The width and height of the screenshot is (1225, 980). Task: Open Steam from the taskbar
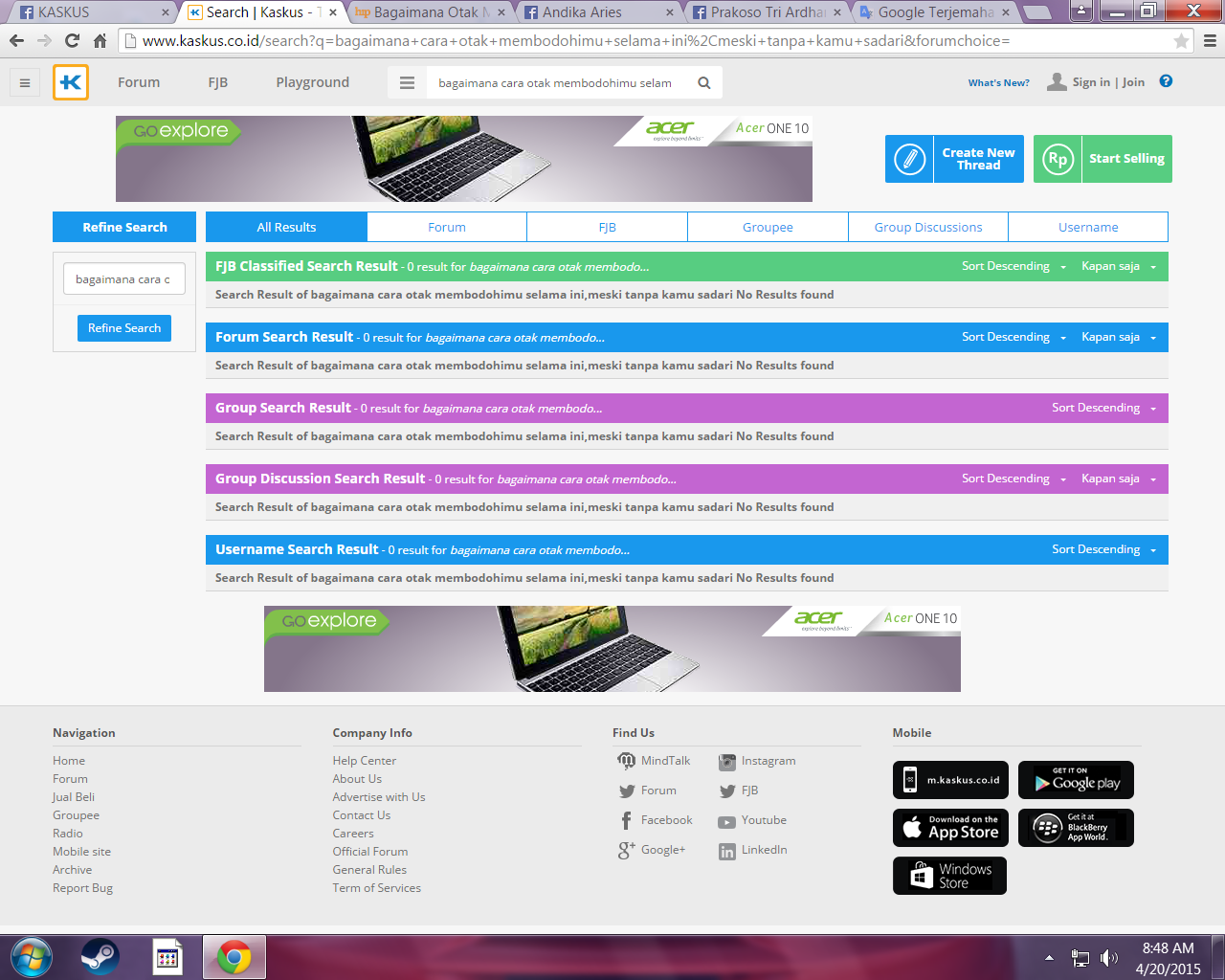[100, 957]
